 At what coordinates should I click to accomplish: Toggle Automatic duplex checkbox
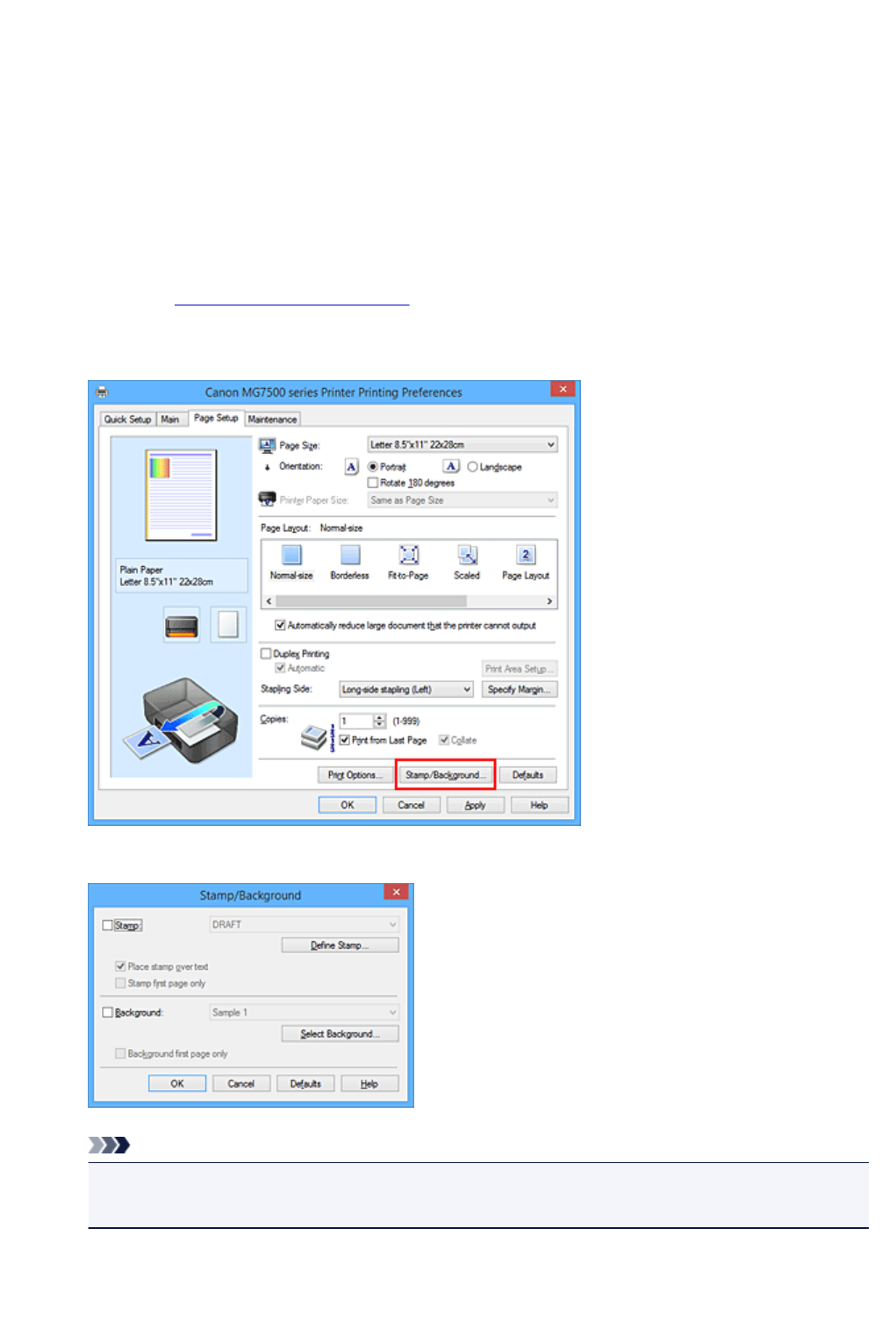point(280,668)
